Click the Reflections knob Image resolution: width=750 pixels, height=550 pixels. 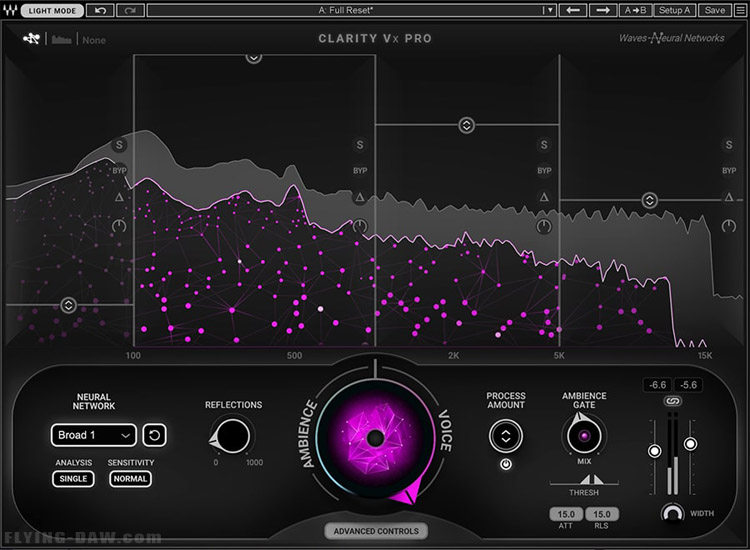[x=232, y=436]
